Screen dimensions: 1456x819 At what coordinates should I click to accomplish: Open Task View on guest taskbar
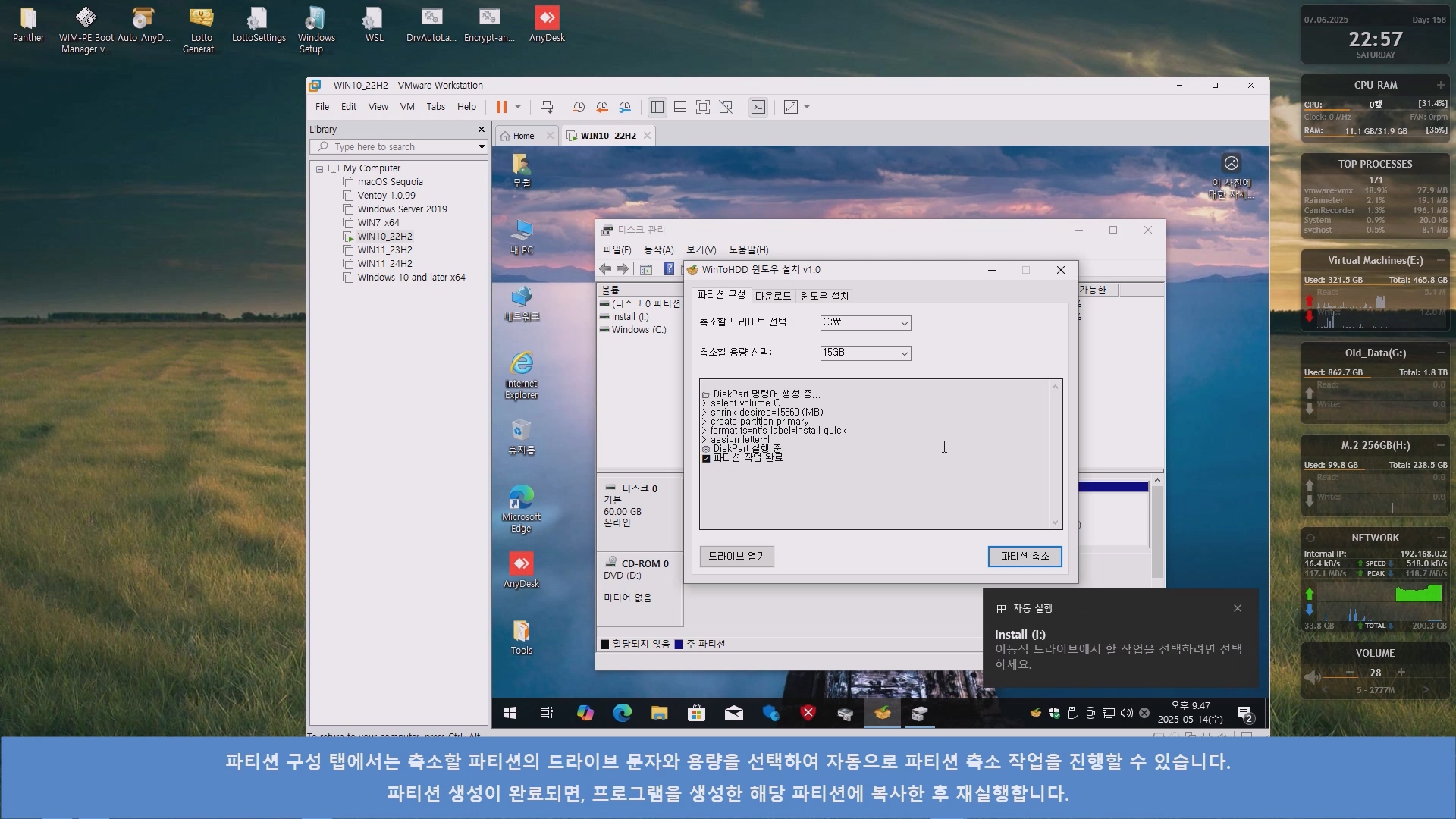pyautogui.click(x=547, y=713)
